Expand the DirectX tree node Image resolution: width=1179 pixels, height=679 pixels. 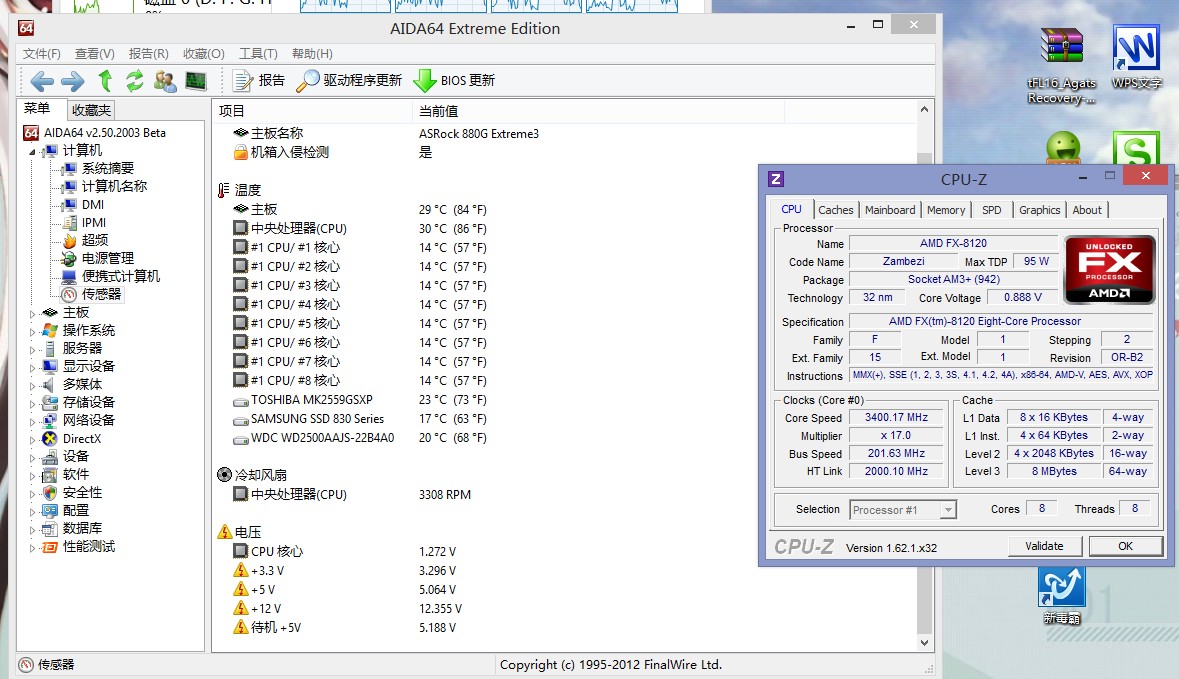coord(32,439)
